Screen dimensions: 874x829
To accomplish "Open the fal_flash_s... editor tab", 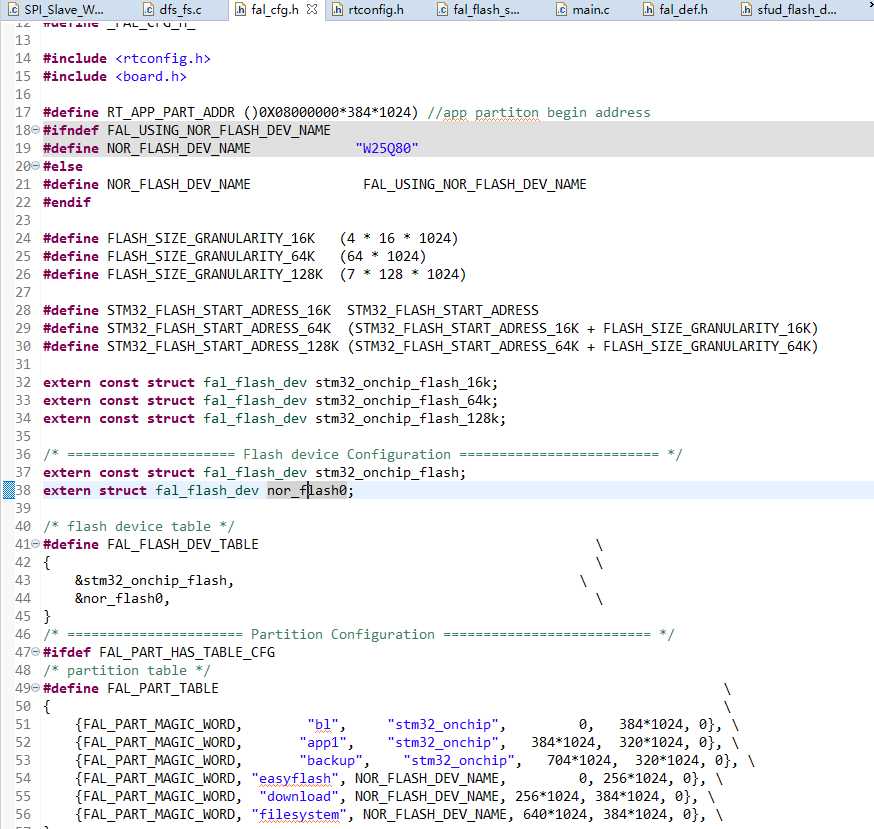I will tap(478, 9).
